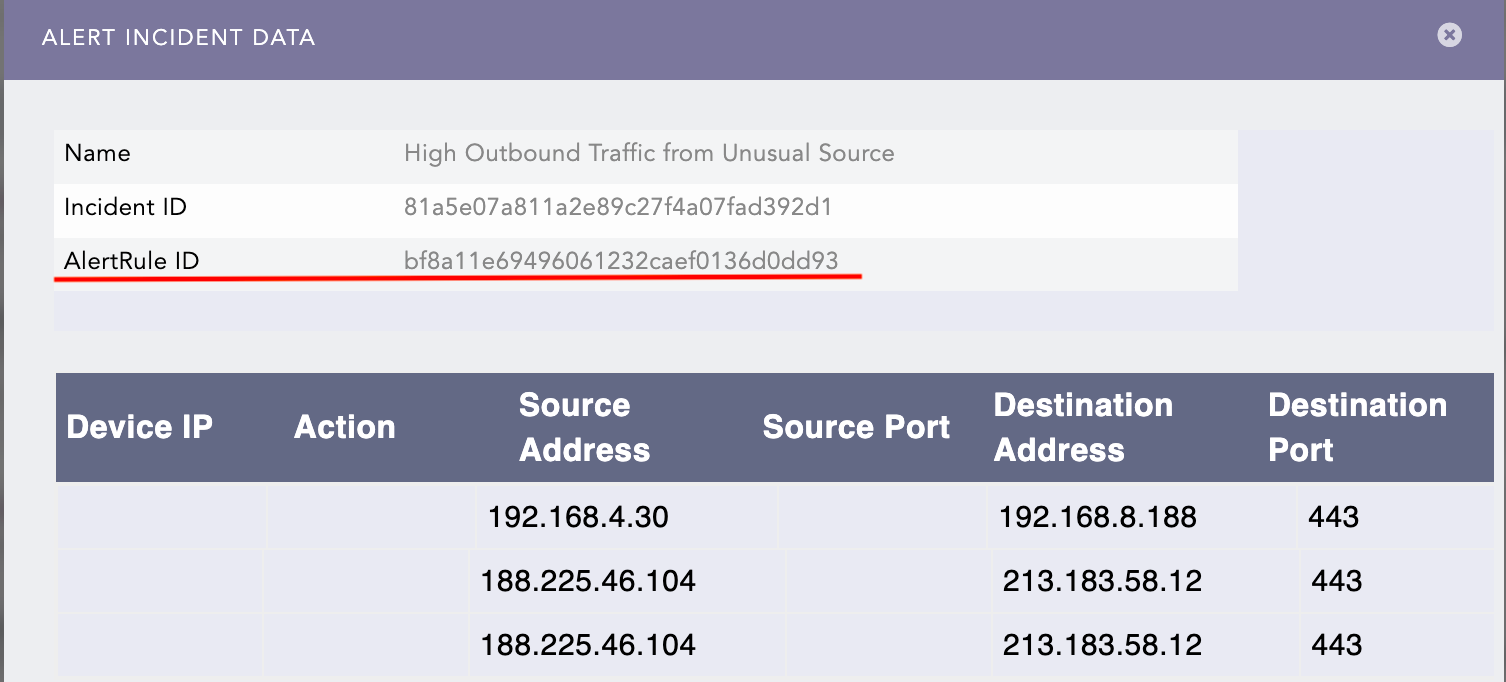Image resolution: width=1506 pixels, height=682 pixels.
Task: Click the Incident ID value 81a5e07a…
Action: (618, 208)
